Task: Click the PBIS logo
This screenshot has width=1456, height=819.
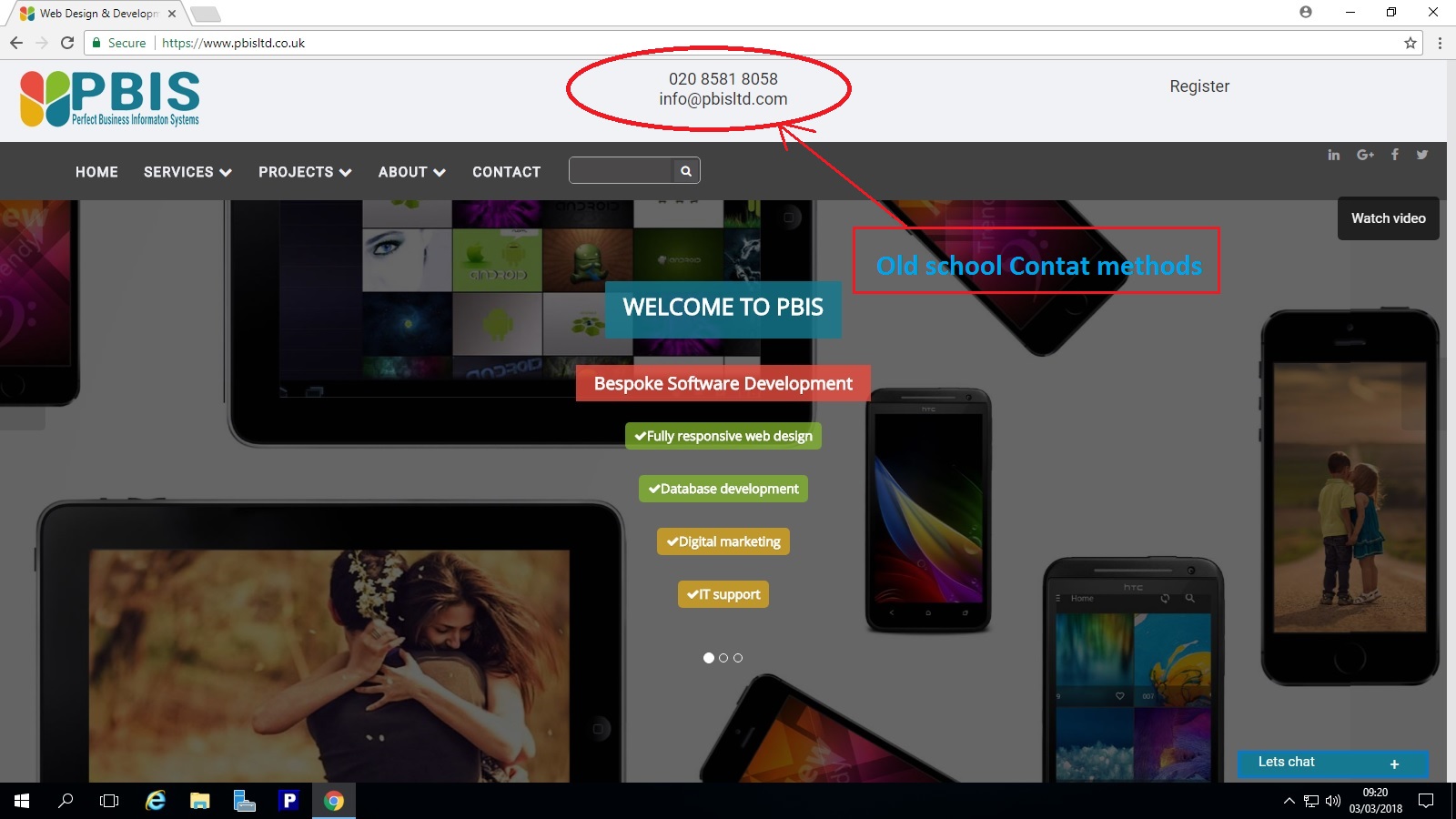Action: 110,98
